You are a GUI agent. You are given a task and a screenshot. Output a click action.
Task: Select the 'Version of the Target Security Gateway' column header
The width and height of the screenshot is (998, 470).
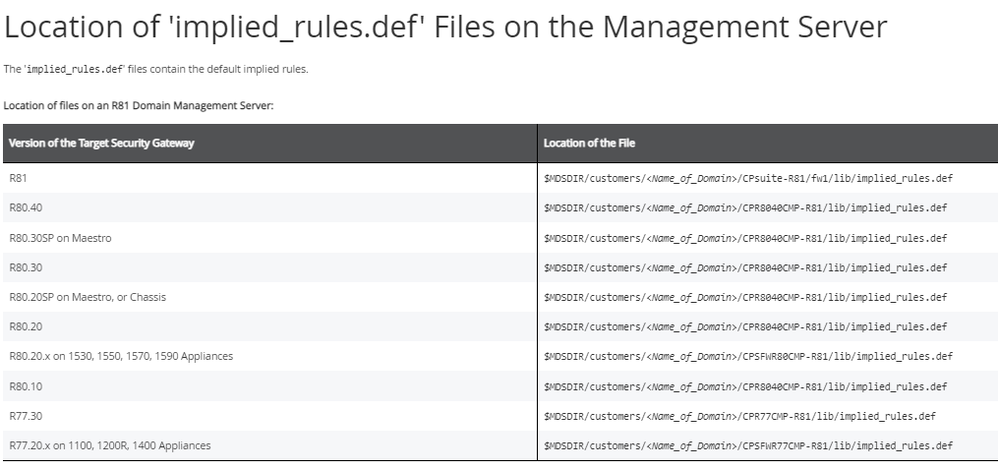[101, 143]
